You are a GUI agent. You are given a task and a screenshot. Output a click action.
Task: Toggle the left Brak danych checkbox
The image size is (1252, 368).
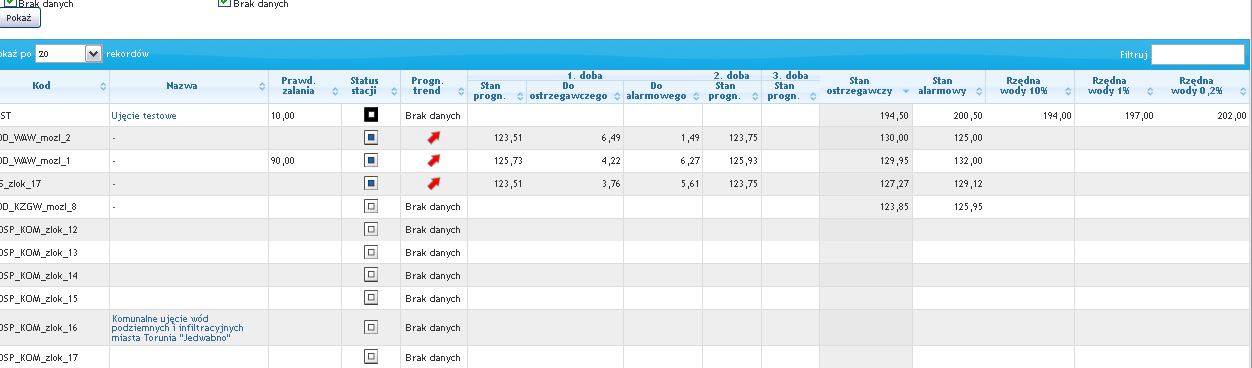pos(10,3)
